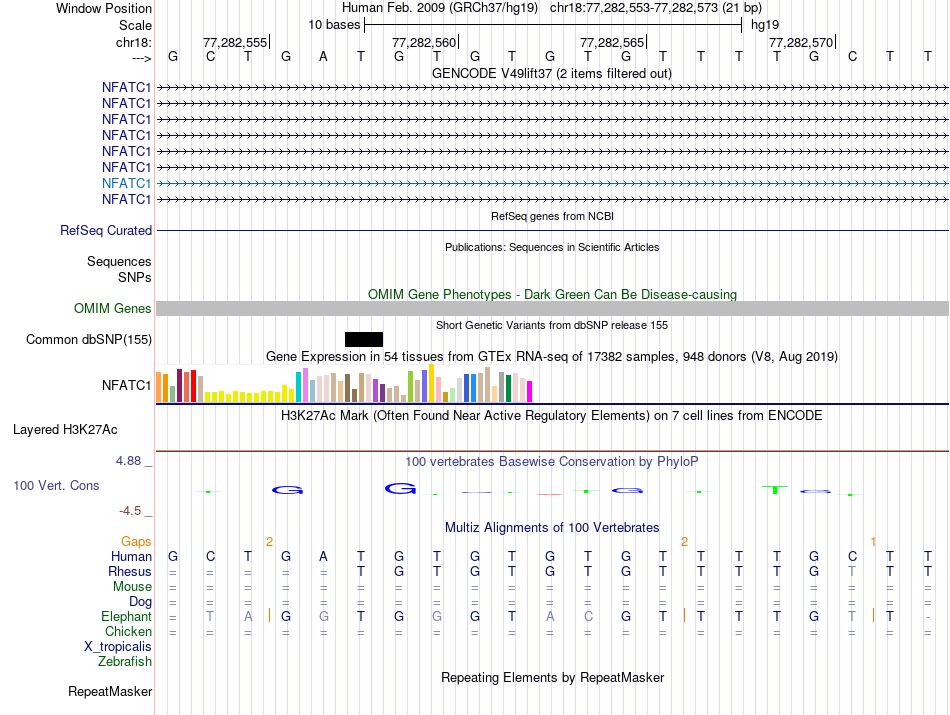Click 'Repeating Elements by RepeatMasker' title
The height and width of the screenshot is (715, 950).
click(552, 677)
